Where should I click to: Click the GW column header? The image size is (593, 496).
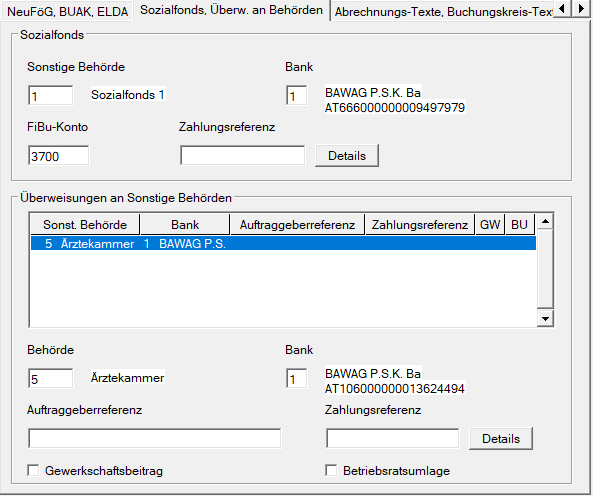[490, 225]
